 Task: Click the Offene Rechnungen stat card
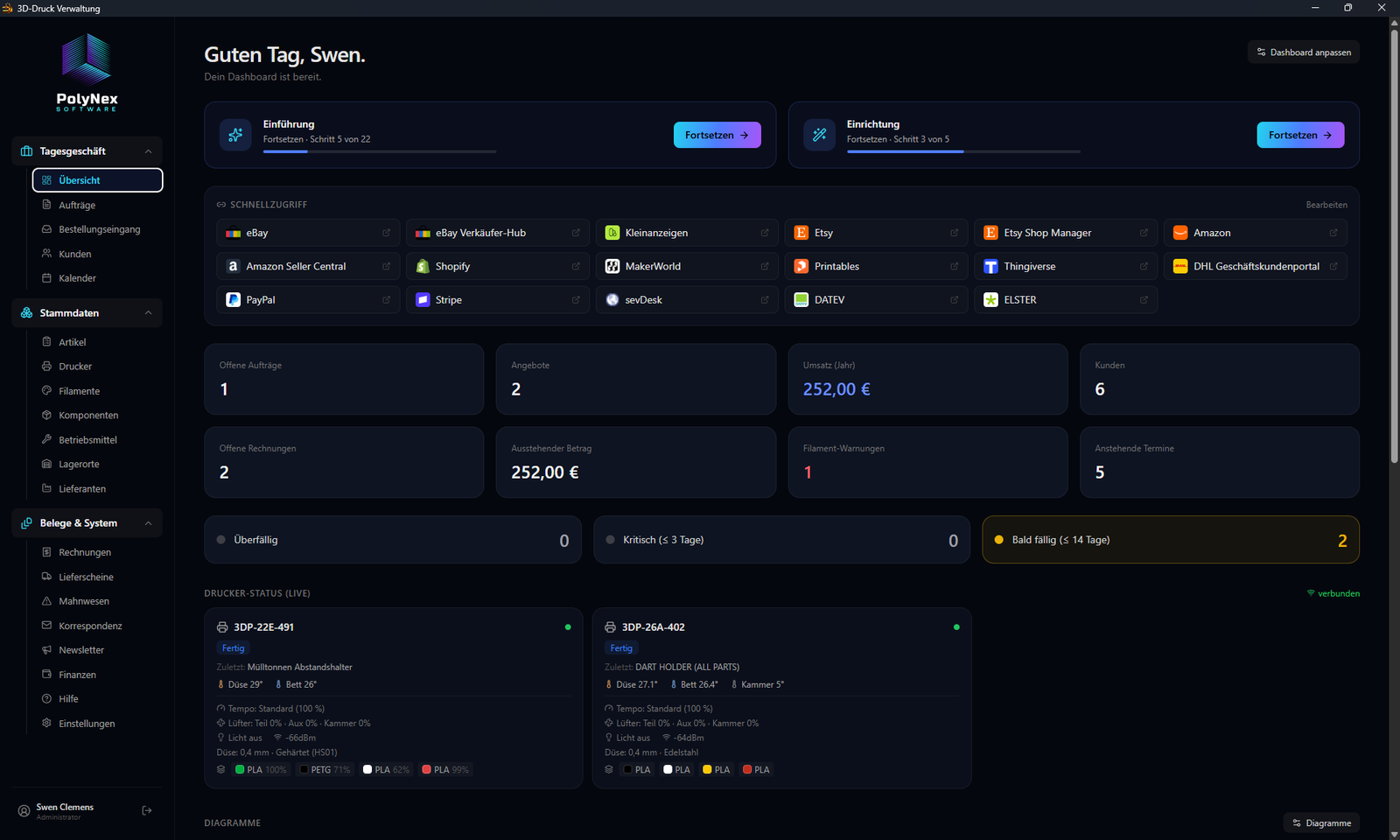[344, 462]
